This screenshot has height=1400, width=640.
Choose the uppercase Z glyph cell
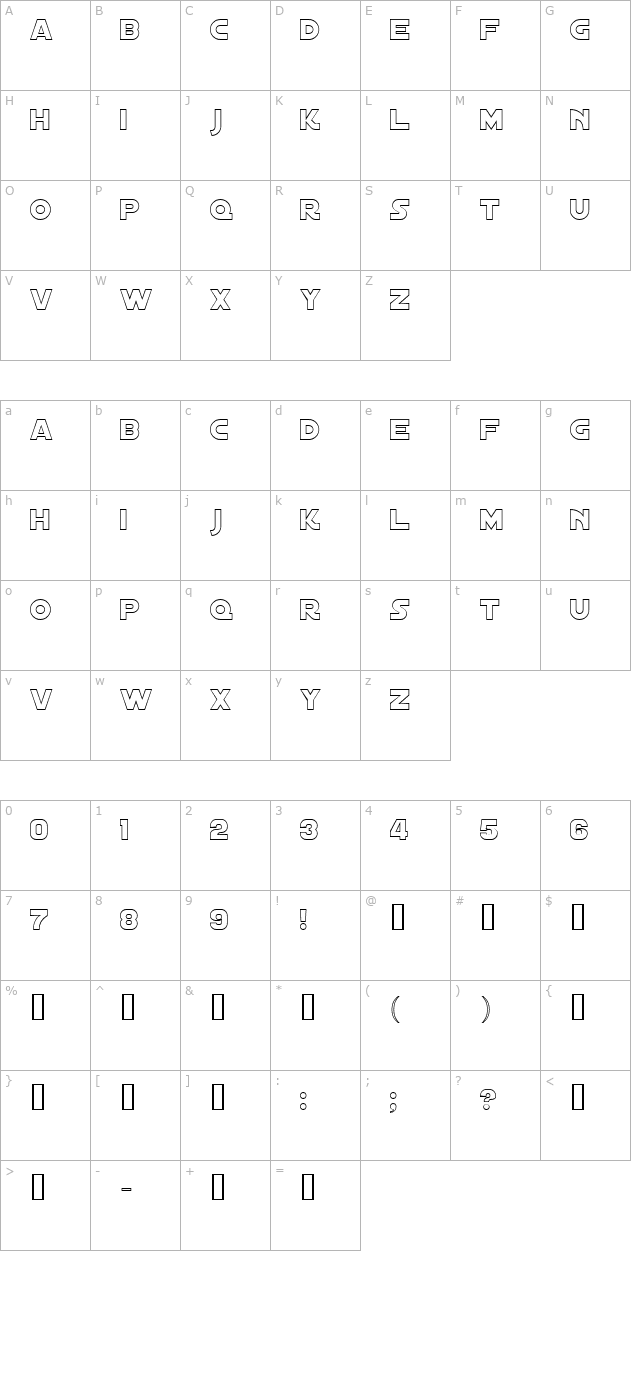coord(405,315)
